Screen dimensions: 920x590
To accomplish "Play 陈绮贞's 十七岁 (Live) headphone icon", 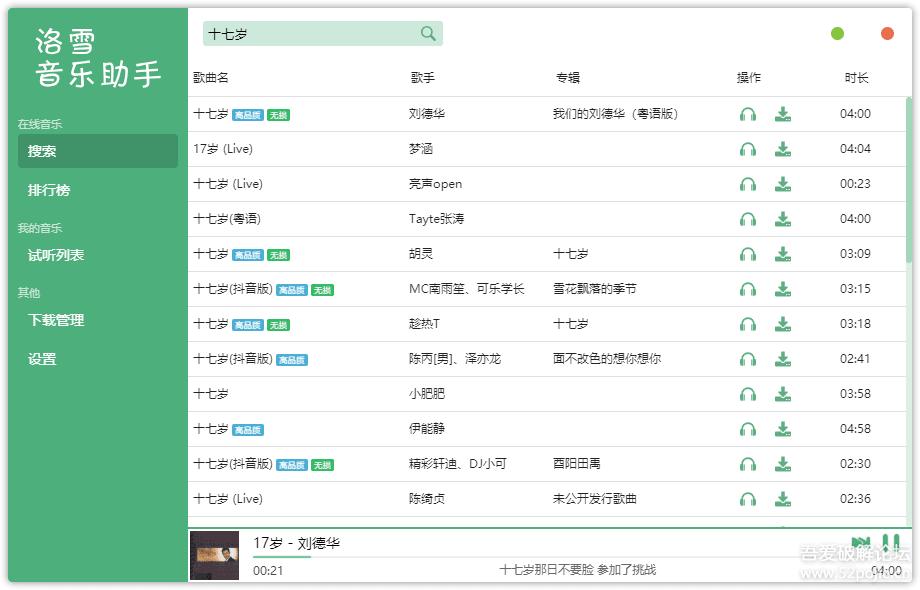I will [x=747, y=499].
